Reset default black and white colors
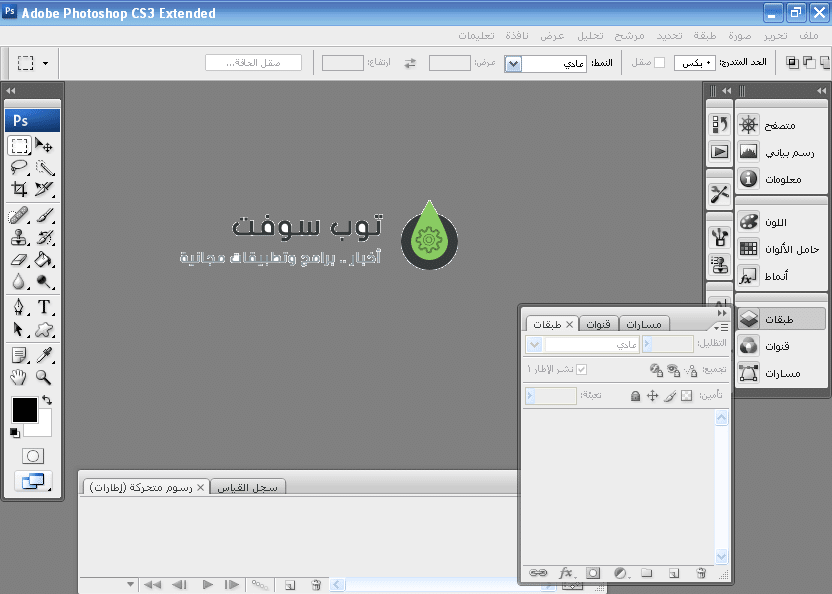Image resolution: width=832 pixels, height=594 pixels. [15, 433]
